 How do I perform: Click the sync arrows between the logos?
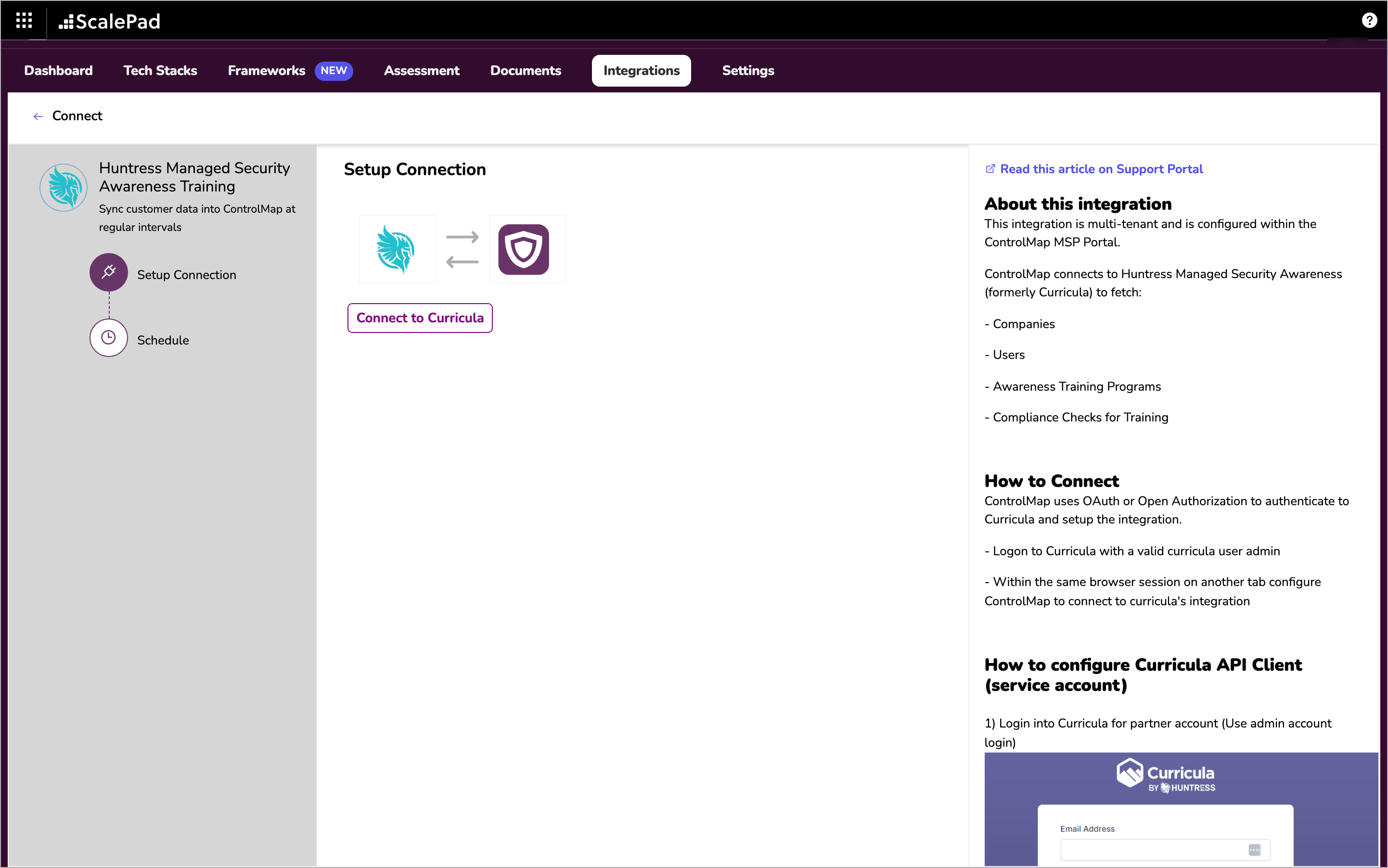pos(463,249)
